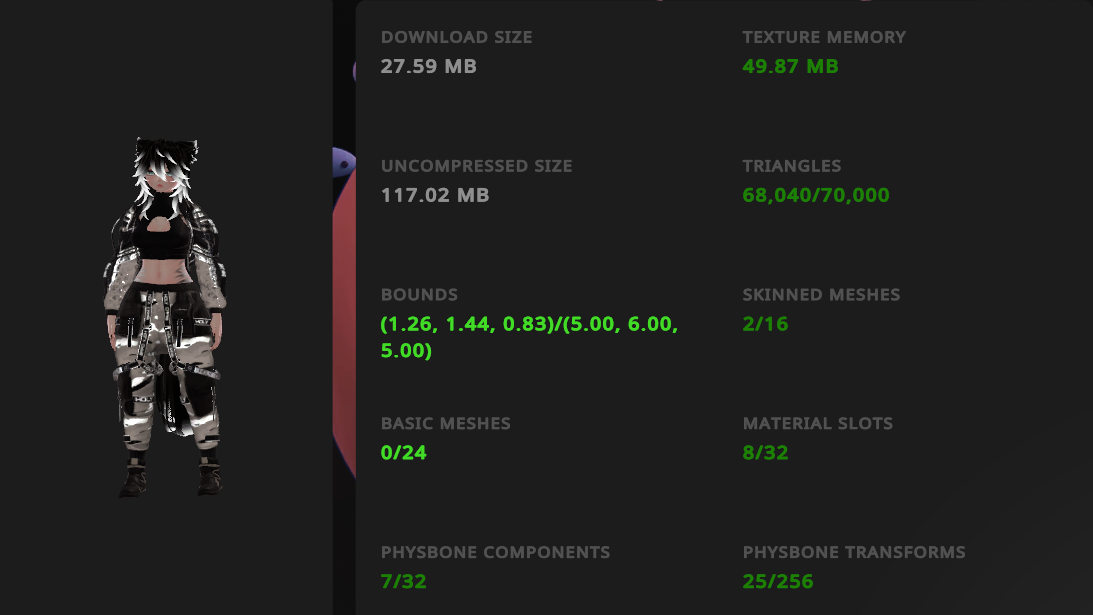This screenshot has height=615, width=1093.
Task: Select the 0/24 basic meshes value
Action: 403,453
